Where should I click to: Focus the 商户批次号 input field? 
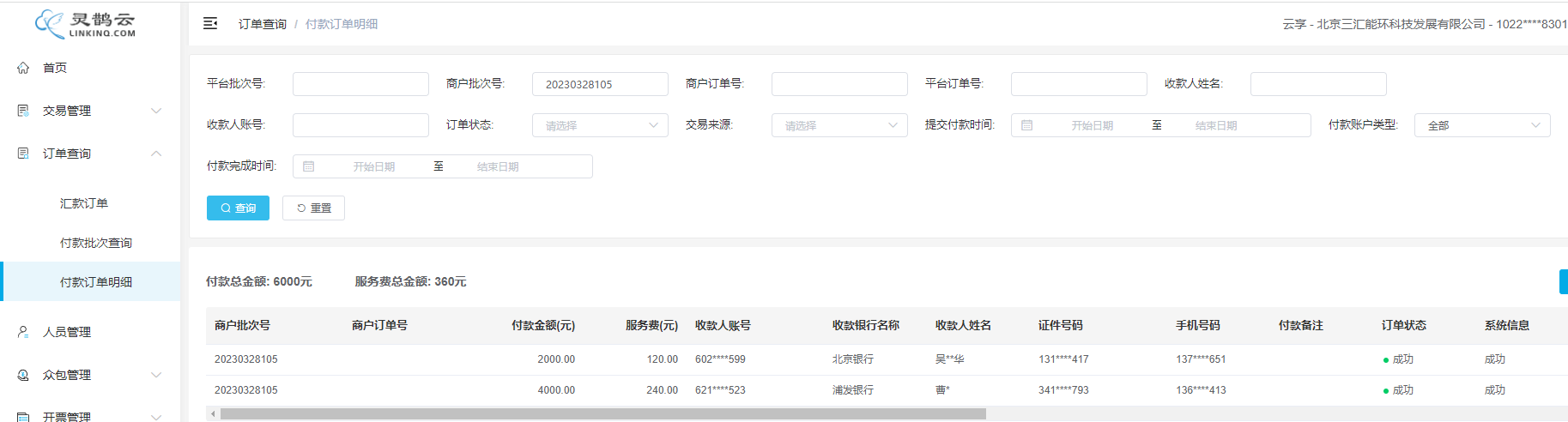pyautogui.click(x=599, y=84)
